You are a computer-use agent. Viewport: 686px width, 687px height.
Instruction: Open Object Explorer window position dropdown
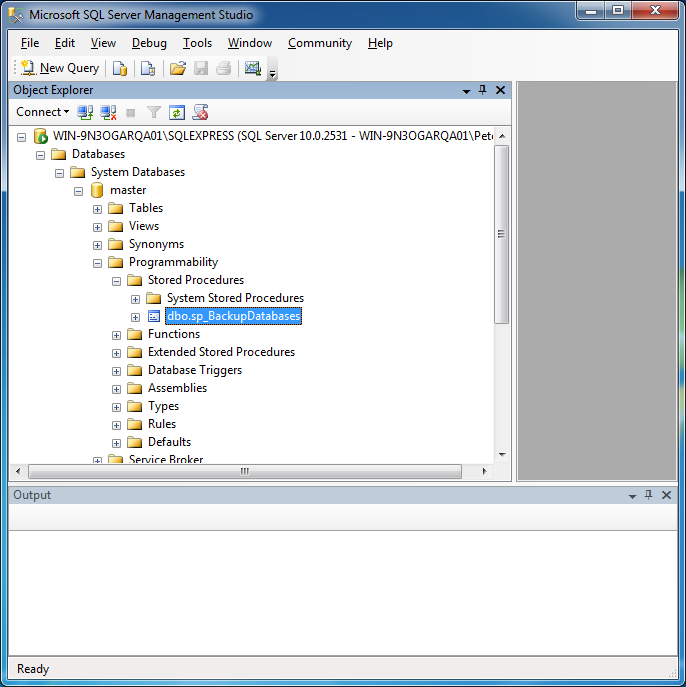coord(466,91)
